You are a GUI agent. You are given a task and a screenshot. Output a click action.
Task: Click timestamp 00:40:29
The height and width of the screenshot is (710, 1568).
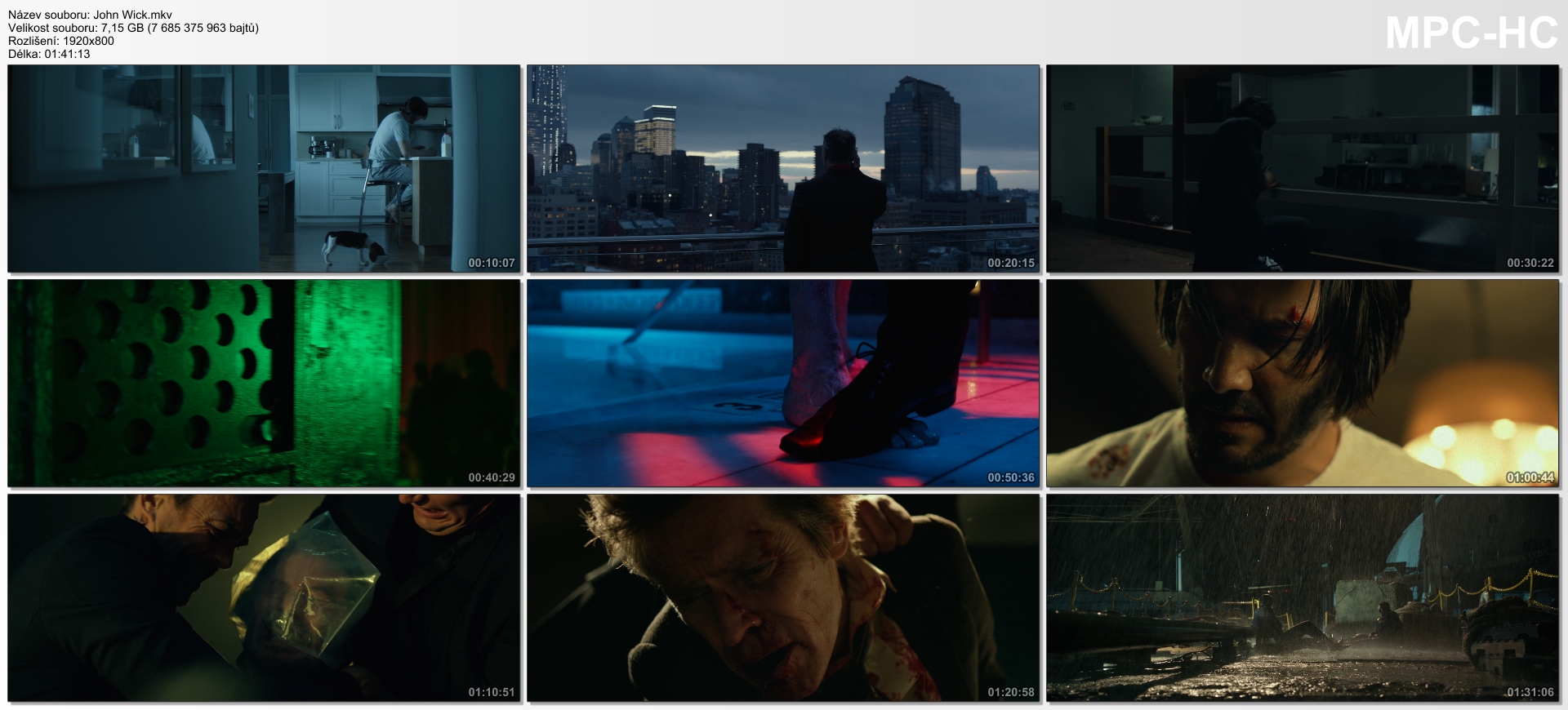click(x=492, y=477)
